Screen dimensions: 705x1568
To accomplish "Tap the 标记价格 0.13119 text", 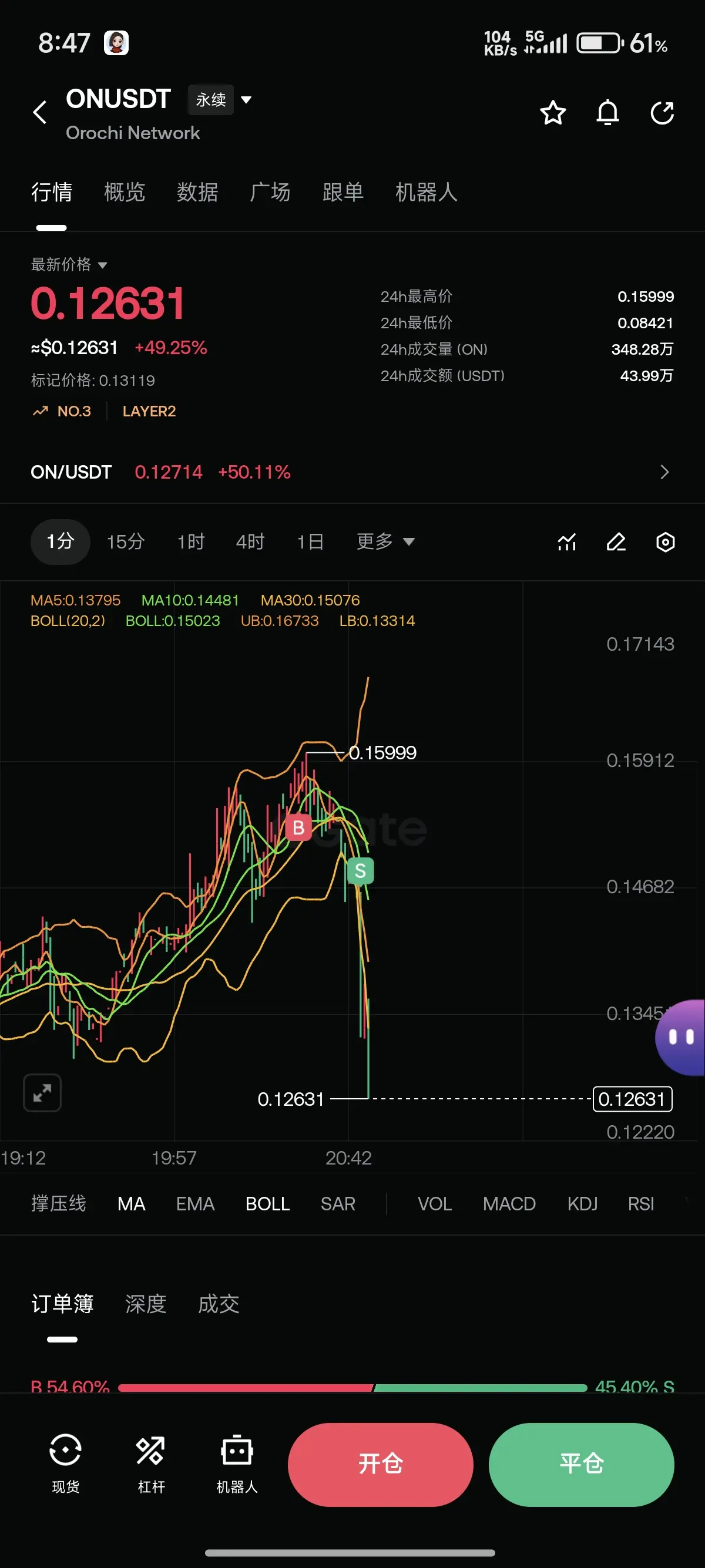I will click(93, 380).
